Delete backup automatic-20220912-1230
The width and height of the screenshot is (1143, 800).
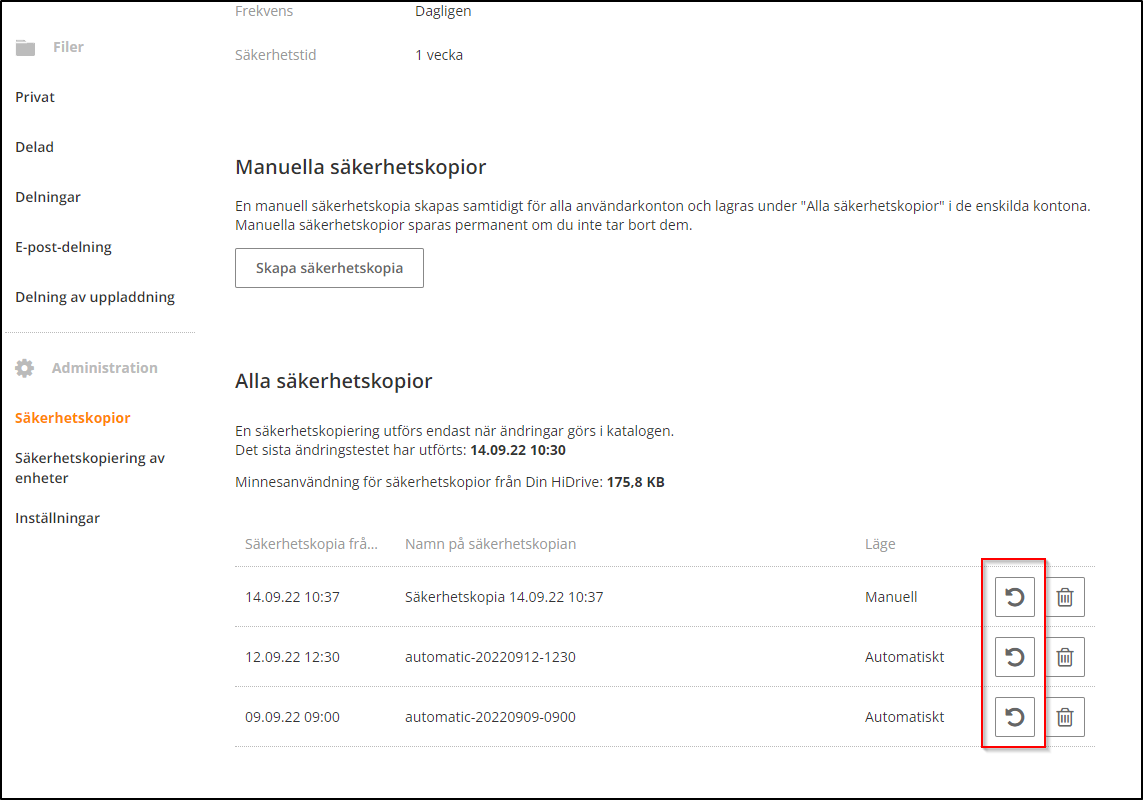pyautogui.click(x=1065, y=657)
